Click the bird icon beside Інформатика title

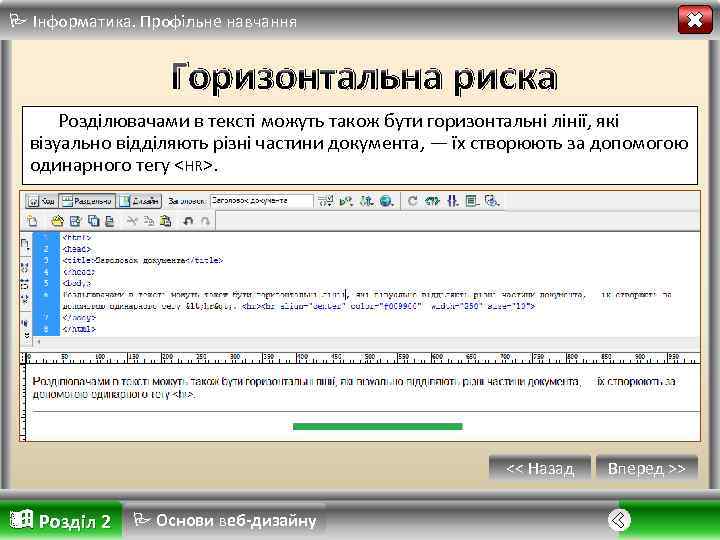pyautogui.click(x=17, y=21)
